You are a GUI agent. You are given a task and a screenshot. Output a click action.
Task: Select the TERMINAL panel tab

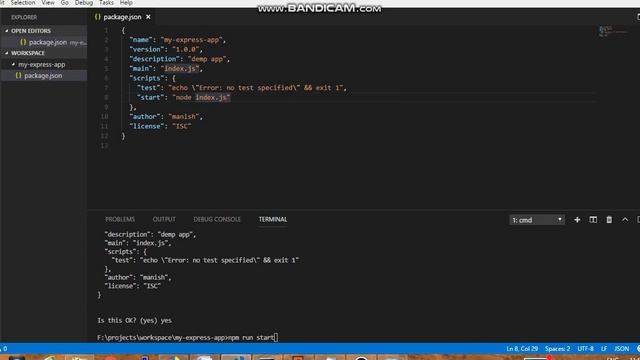click(x=273, y=220)
